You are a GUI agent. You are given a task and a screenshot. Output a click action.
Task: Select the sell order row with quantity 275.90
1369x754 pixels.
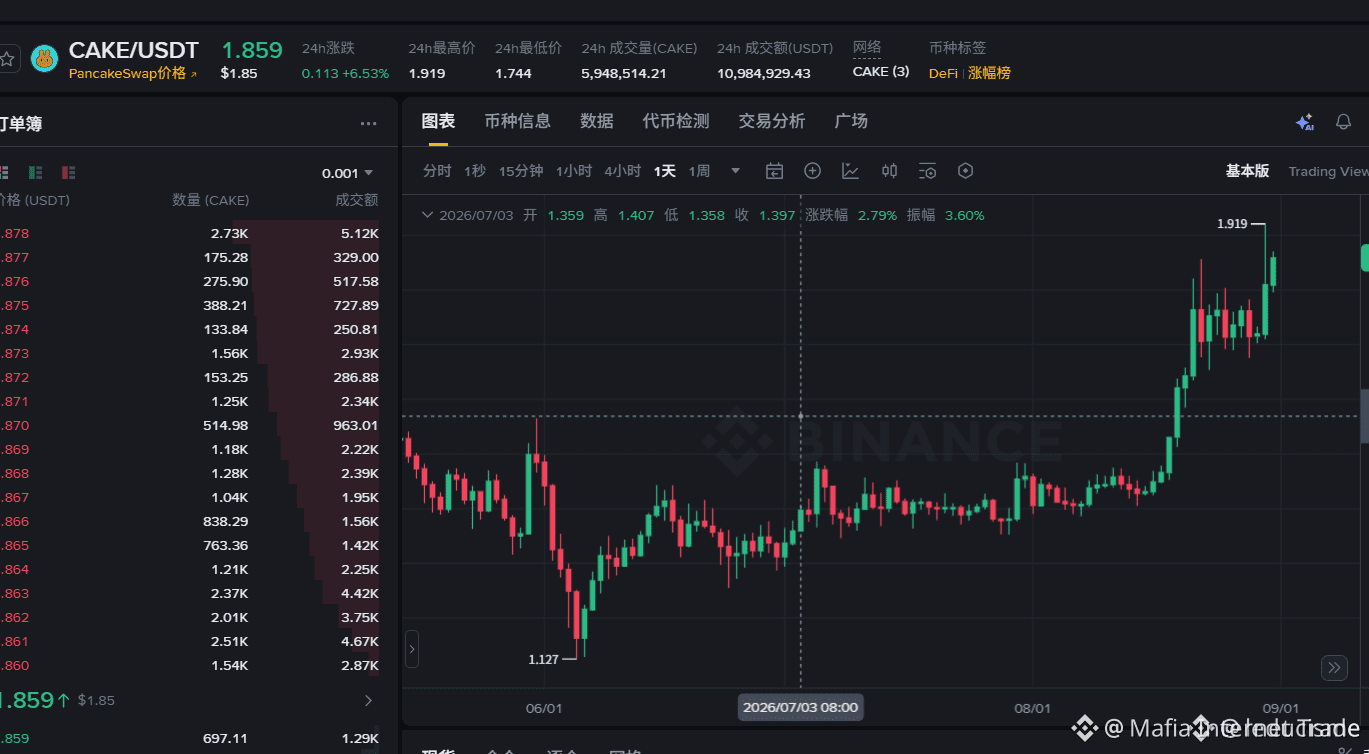[x=190, y=281]
